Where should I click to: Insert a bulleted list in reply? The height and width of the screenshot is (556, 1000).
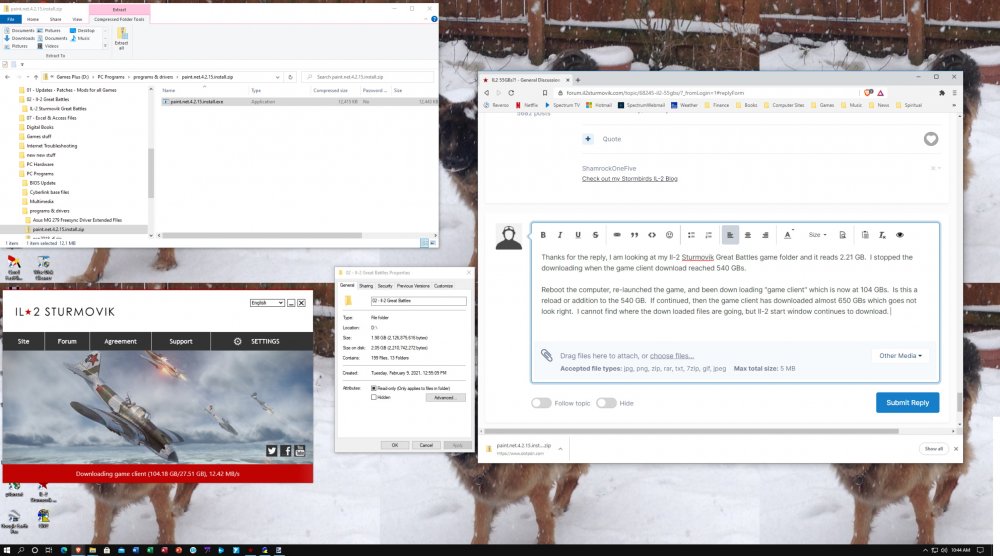692,235
